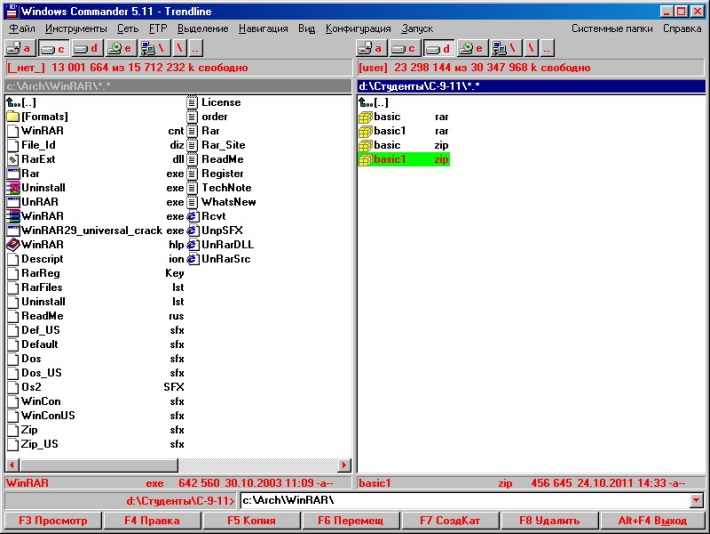Select Default sfx file
This screenshot has height=534, width=710.
96,344
